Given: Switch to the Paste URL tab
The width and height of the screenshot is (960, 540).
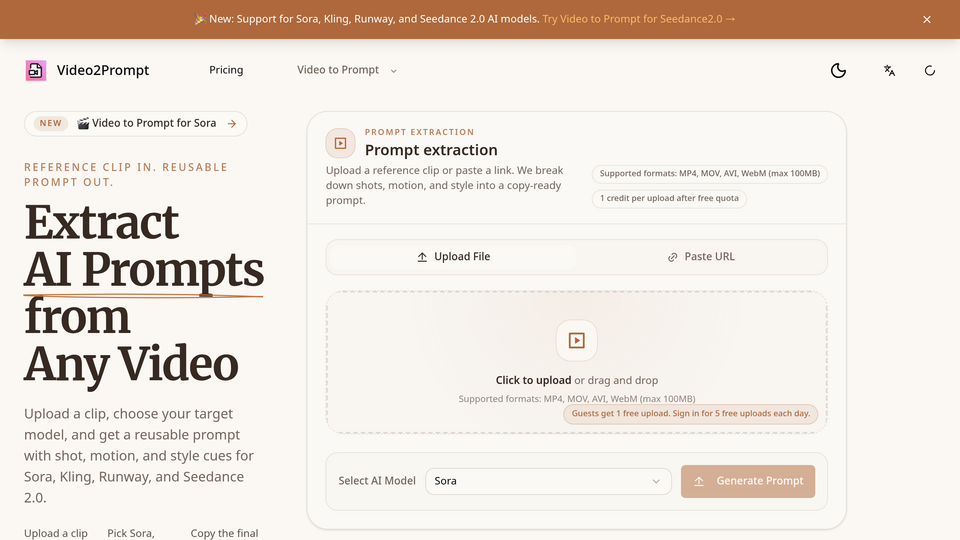Looking at the screenshot, I should coord(700,257).
